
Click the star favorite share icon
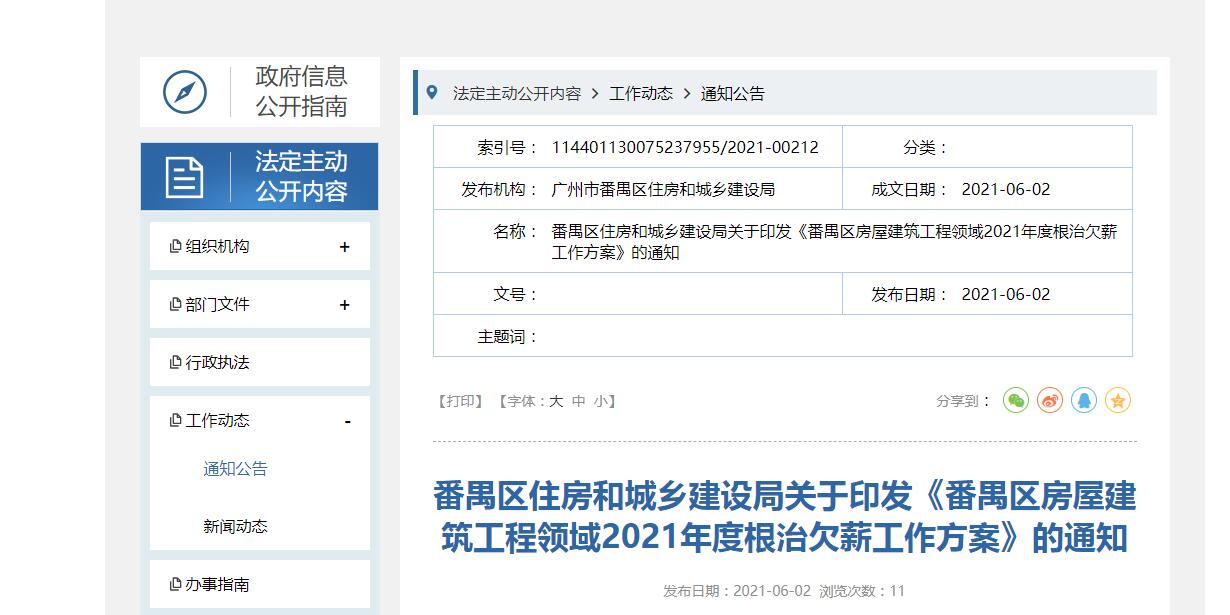1118,400
